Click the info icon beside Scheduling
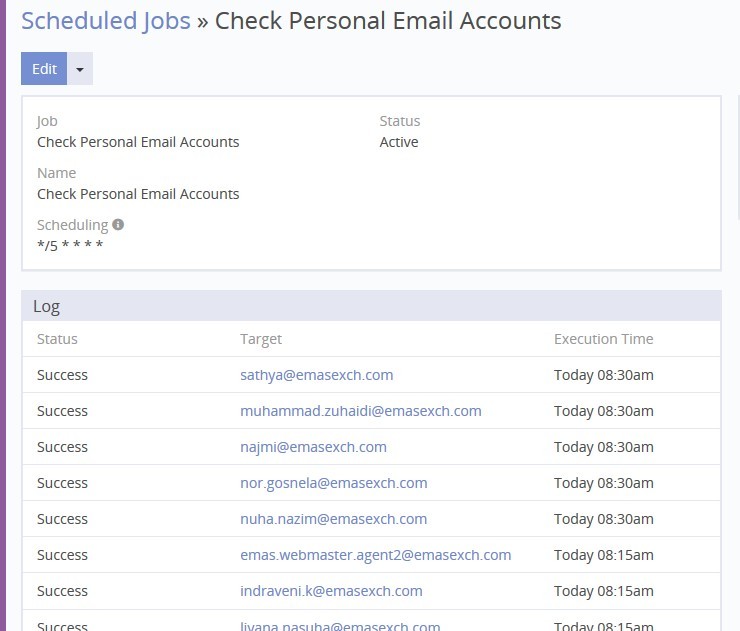This screenshot has height=631, width=740. (x=118, y=225)
